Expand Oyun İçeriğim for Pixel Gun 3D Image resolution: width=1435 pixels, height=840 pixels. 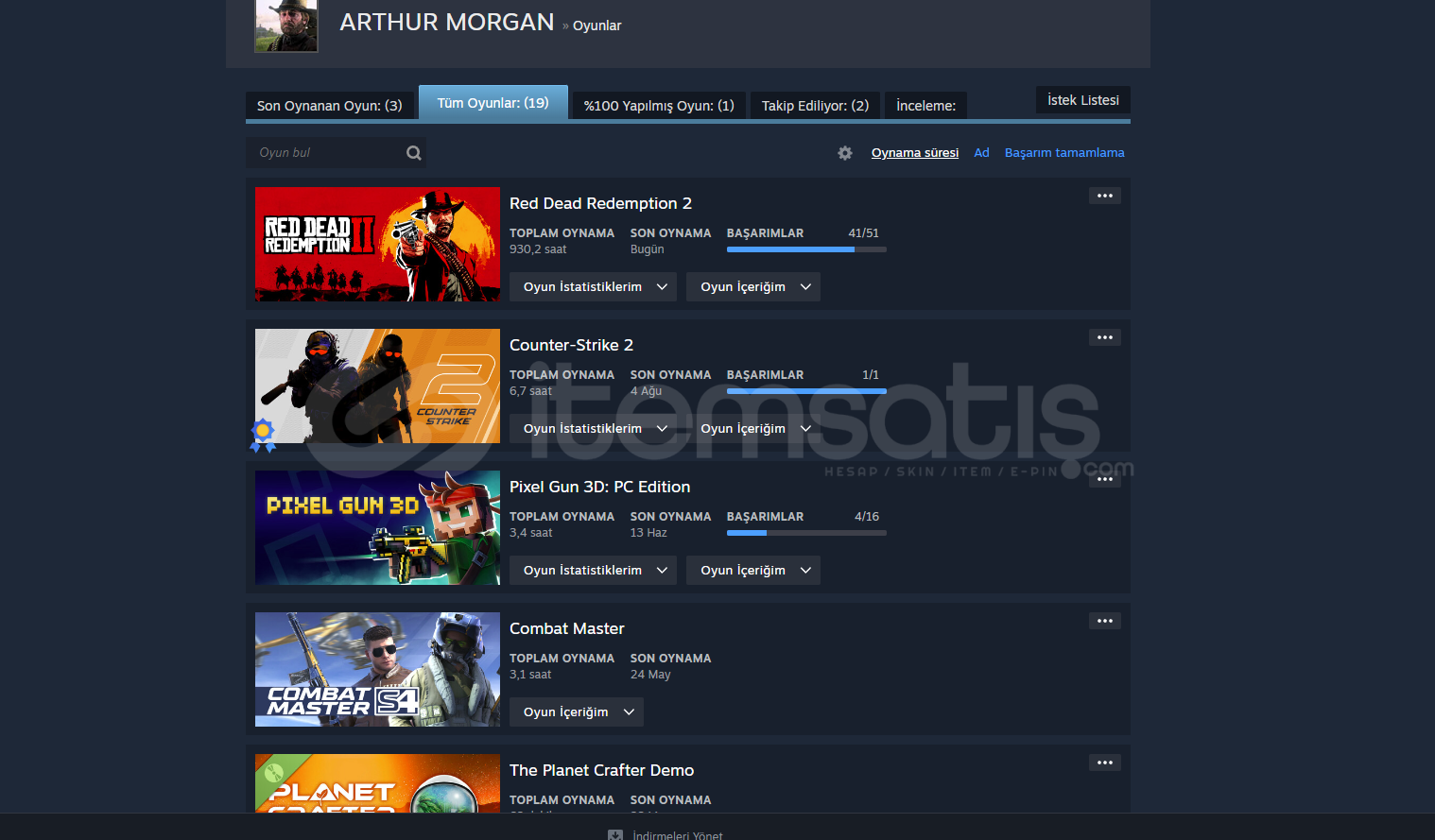753,571
